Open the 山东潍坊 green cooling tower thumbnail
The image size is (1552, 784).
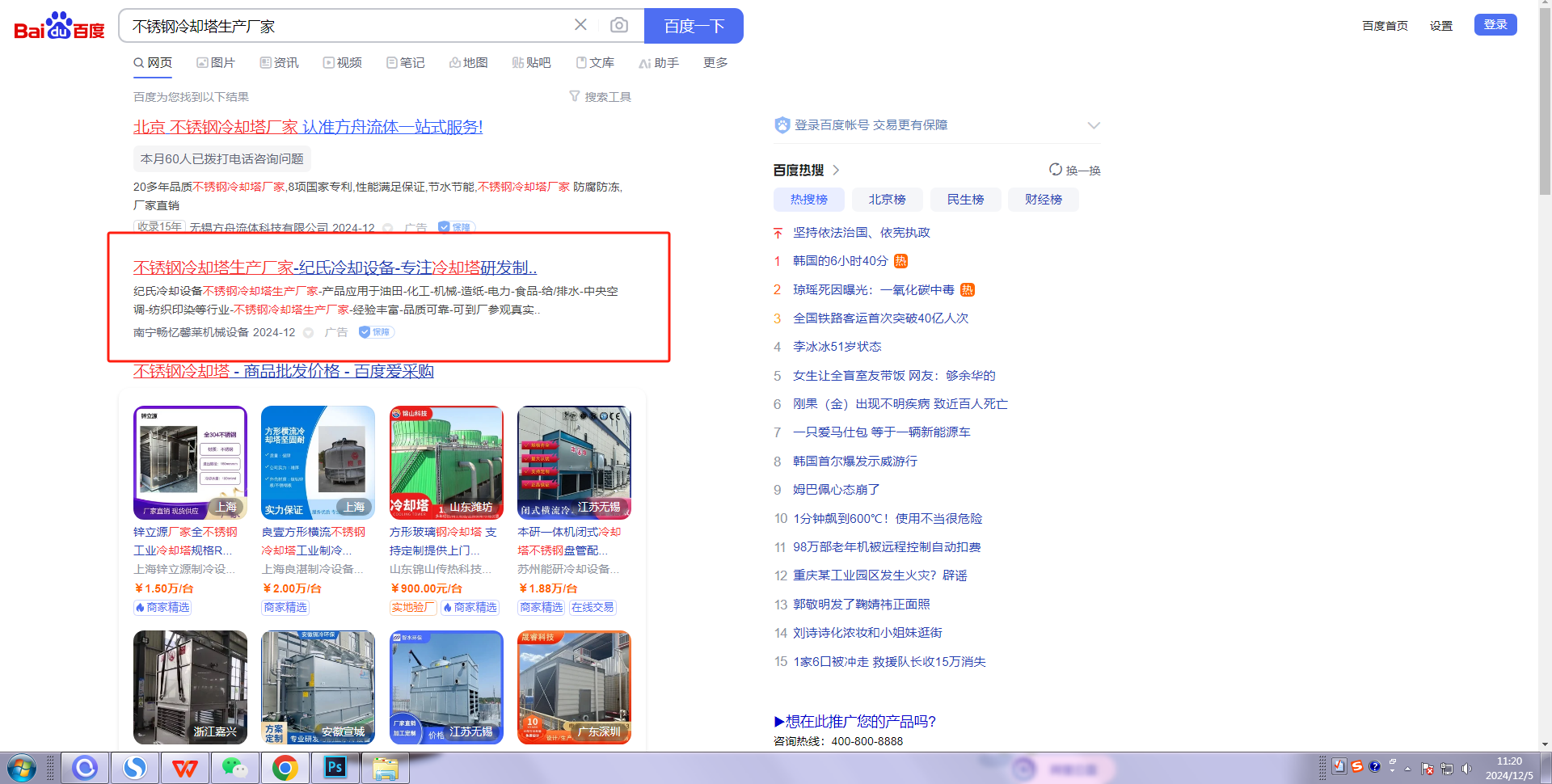pyautogui.click(x=446, y=462)
